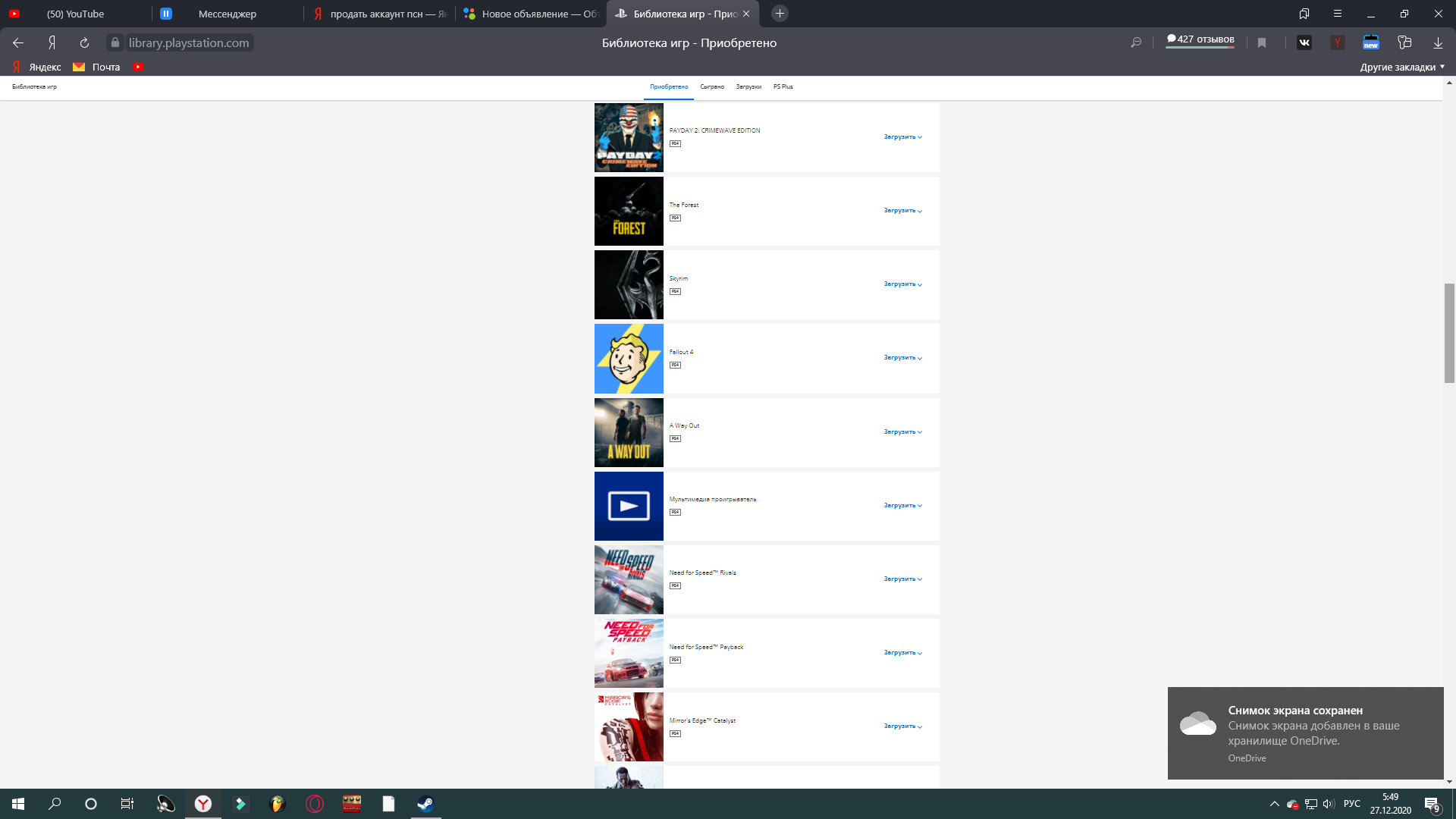This screenshot has width=1456, height=819.
Task: Open Opera browser from taskbar
Action: coord(315,804)
